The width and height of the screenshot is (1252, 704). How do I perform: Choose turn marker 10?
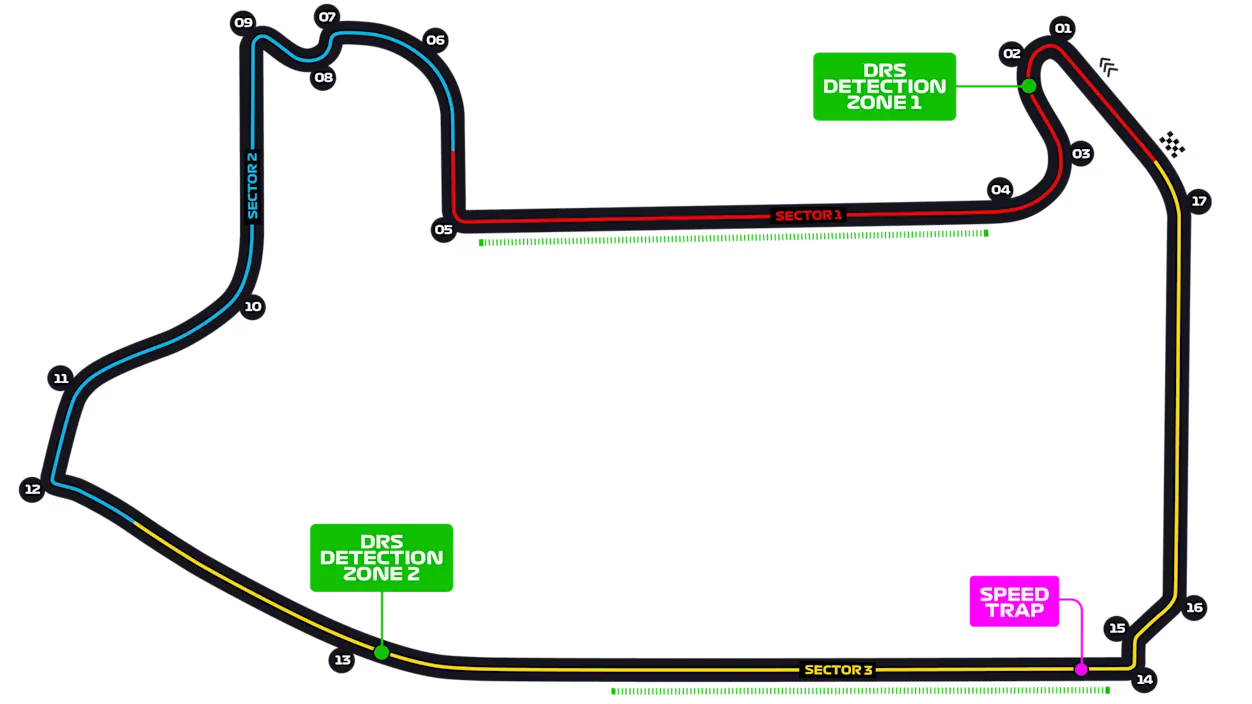[x=253, y=307]
